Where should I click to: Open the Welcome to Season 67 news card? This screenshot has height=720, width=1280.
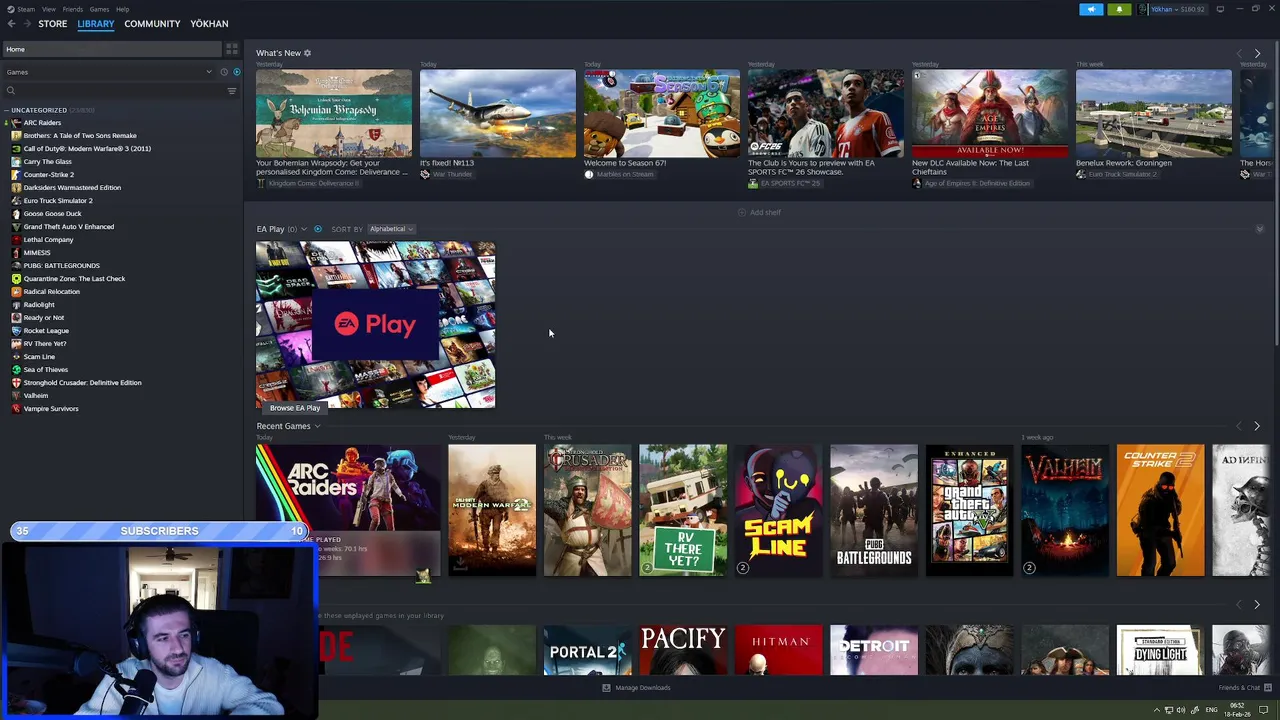[661, 114]
